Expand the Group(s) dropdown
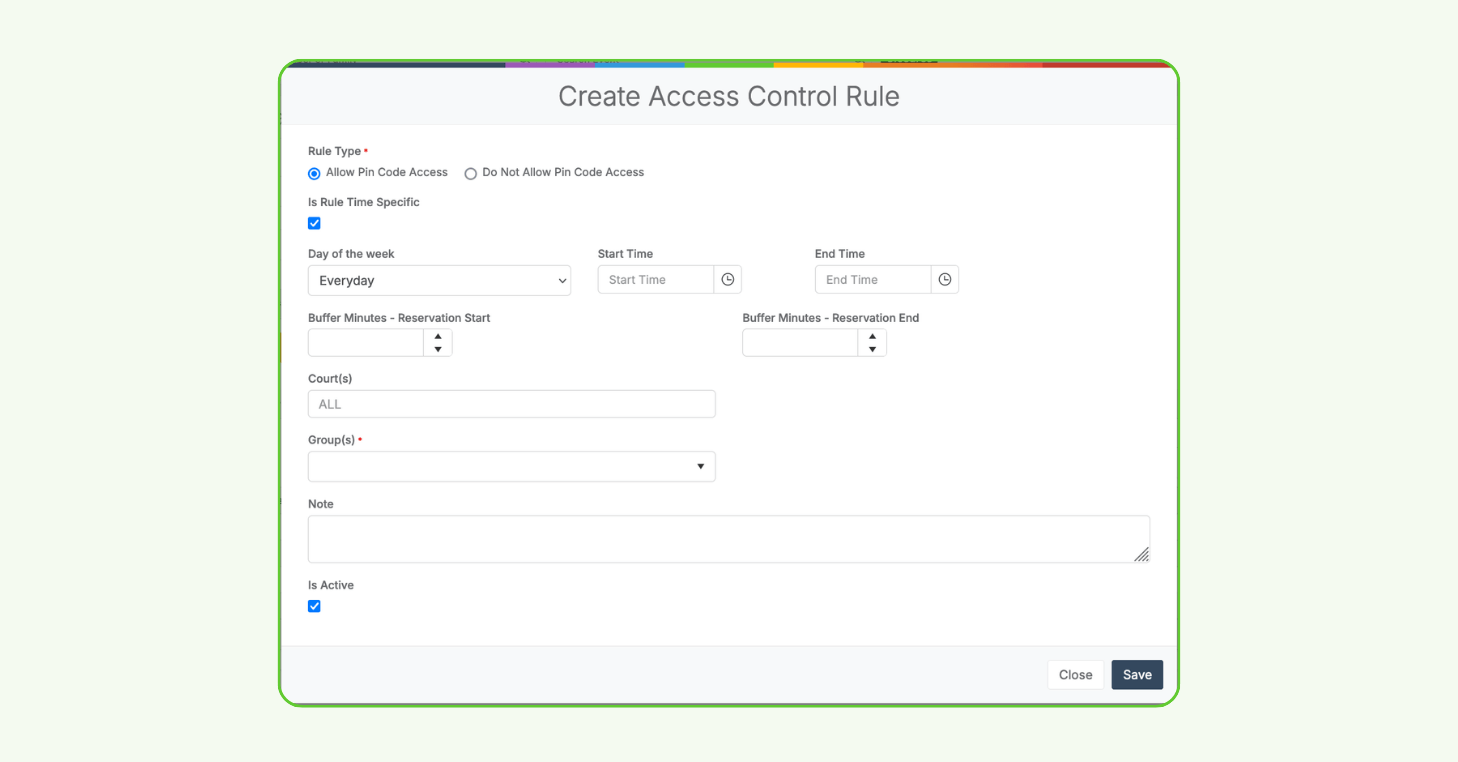Screen dimensions: 1458x762 coord(511,467)
